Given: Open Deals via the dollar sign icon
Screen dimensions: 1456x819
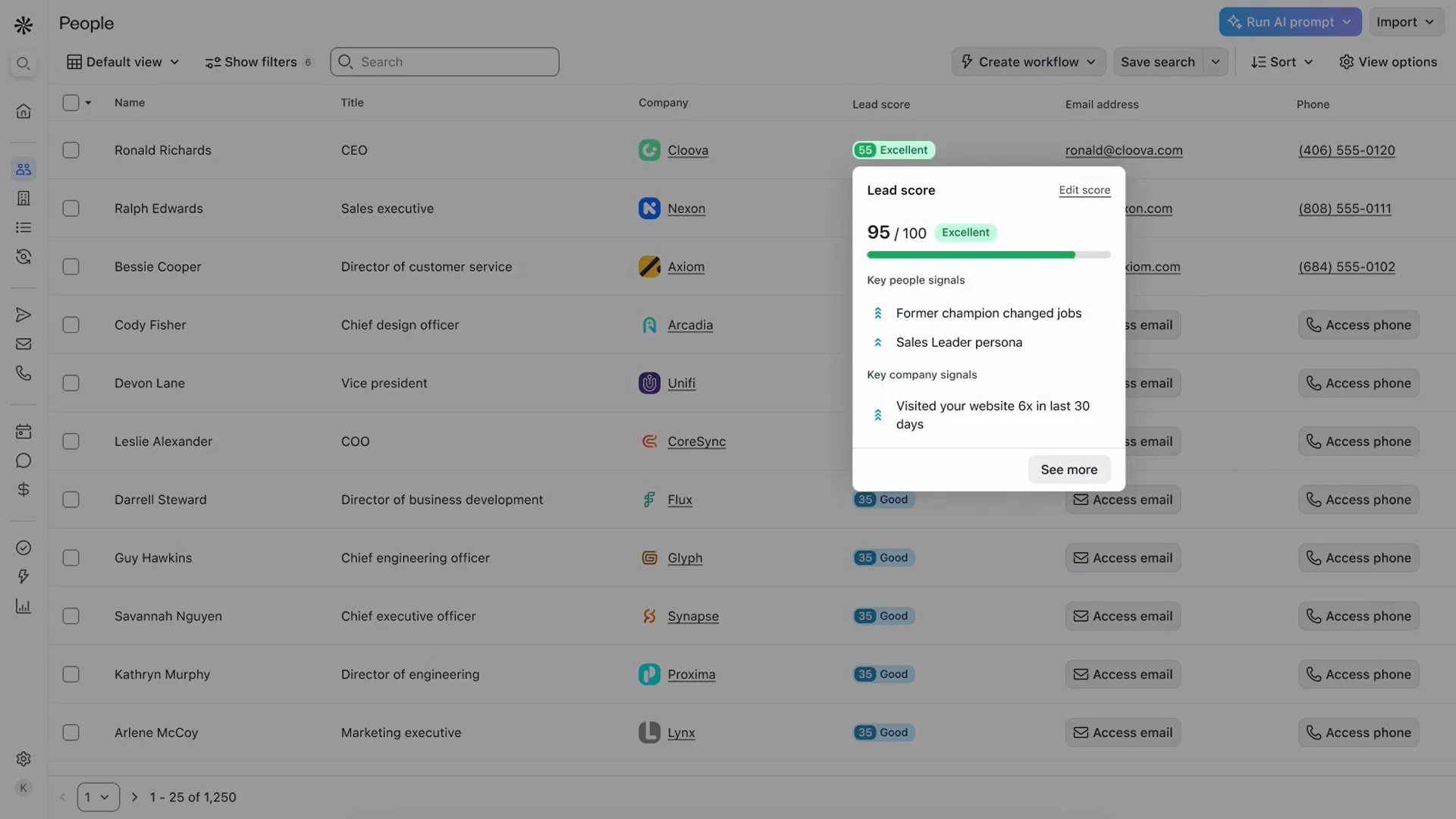Looking at the screenshot, I should pyautogui.click(x=24, y=489).
